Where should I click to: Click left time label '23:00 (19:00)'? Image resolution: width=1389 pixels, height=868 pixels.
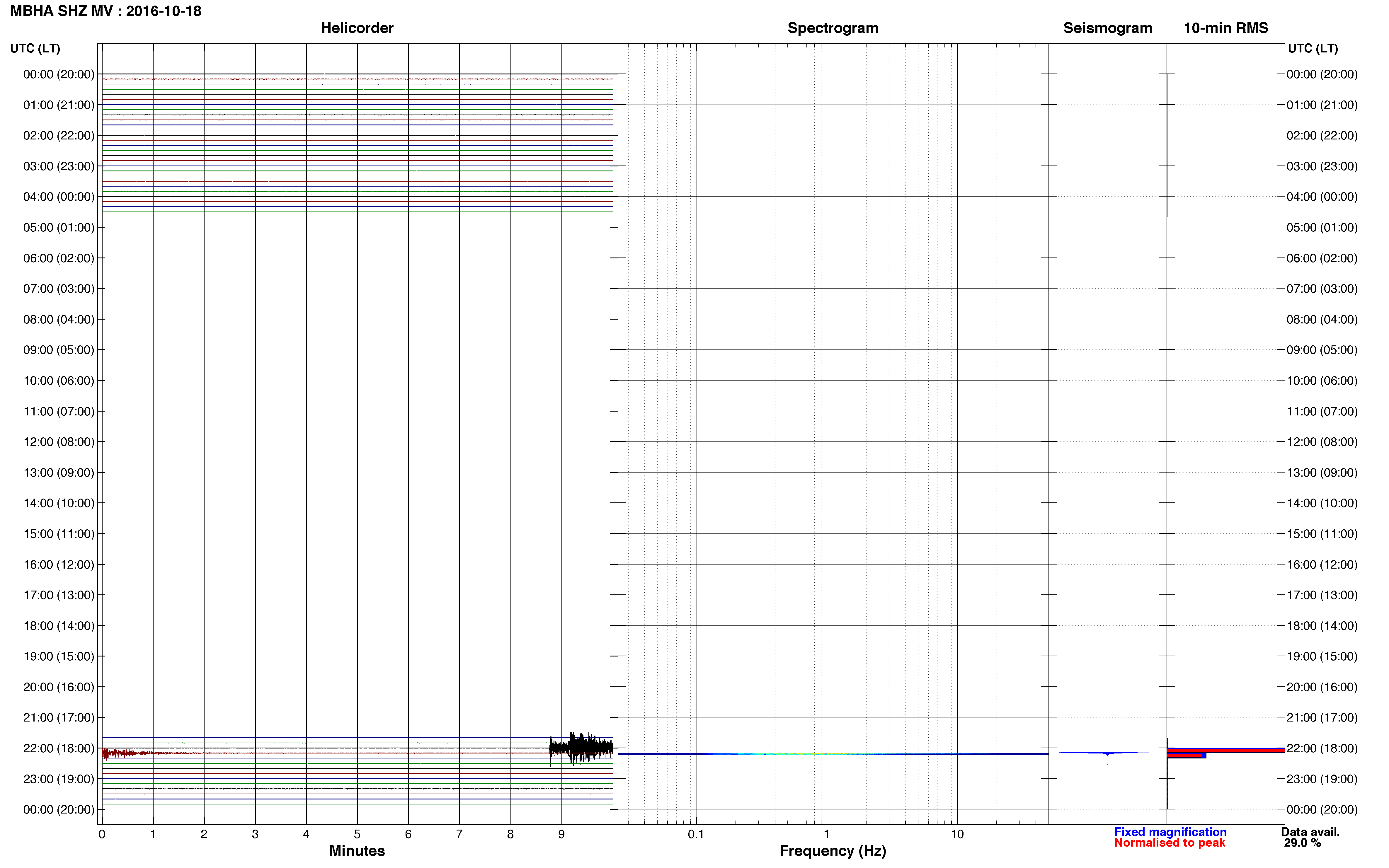pyautogui.click(x=59, y=779)
